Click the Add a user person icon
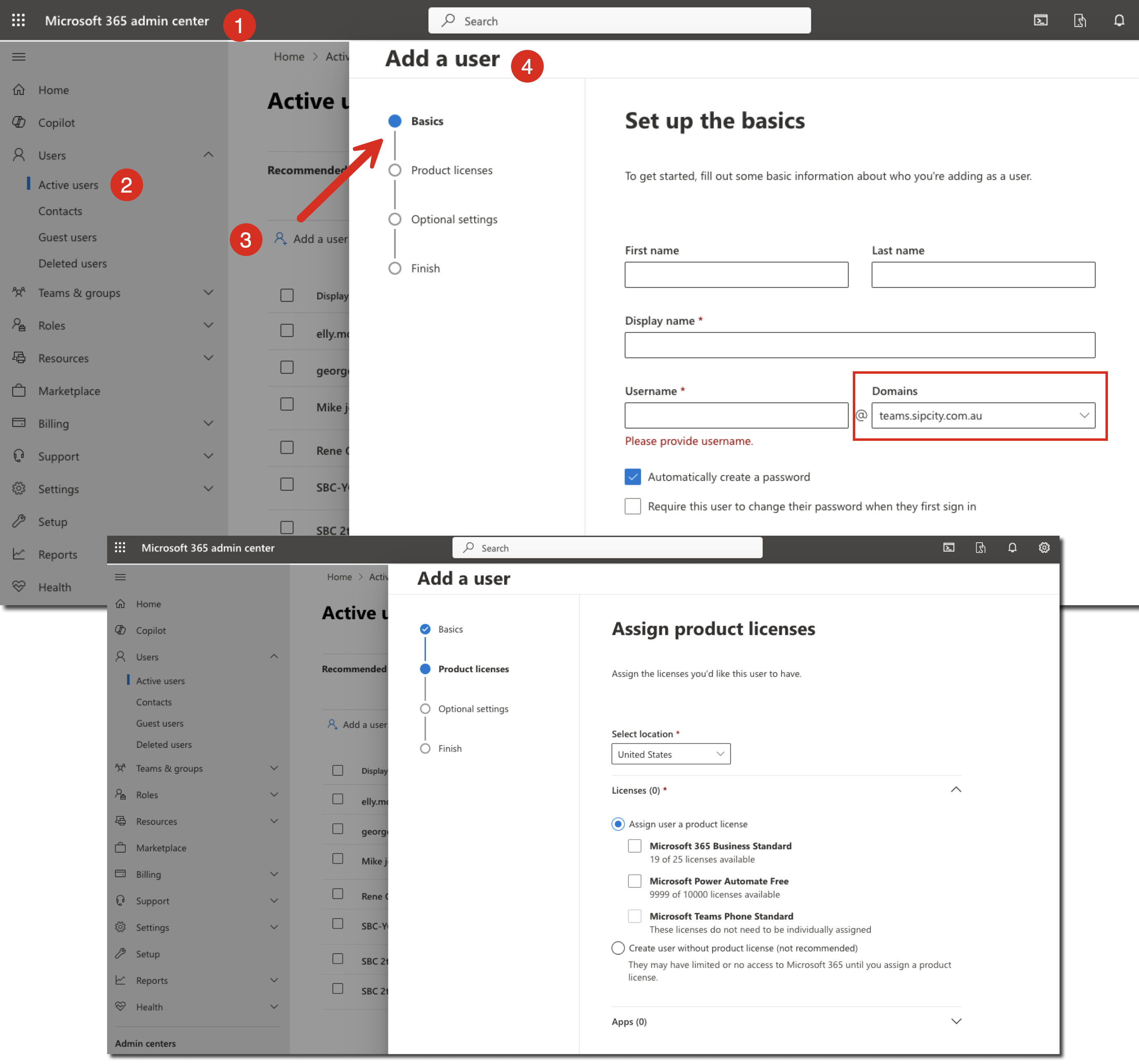This screenshot has height=1064, width=1139. point(280,239)
